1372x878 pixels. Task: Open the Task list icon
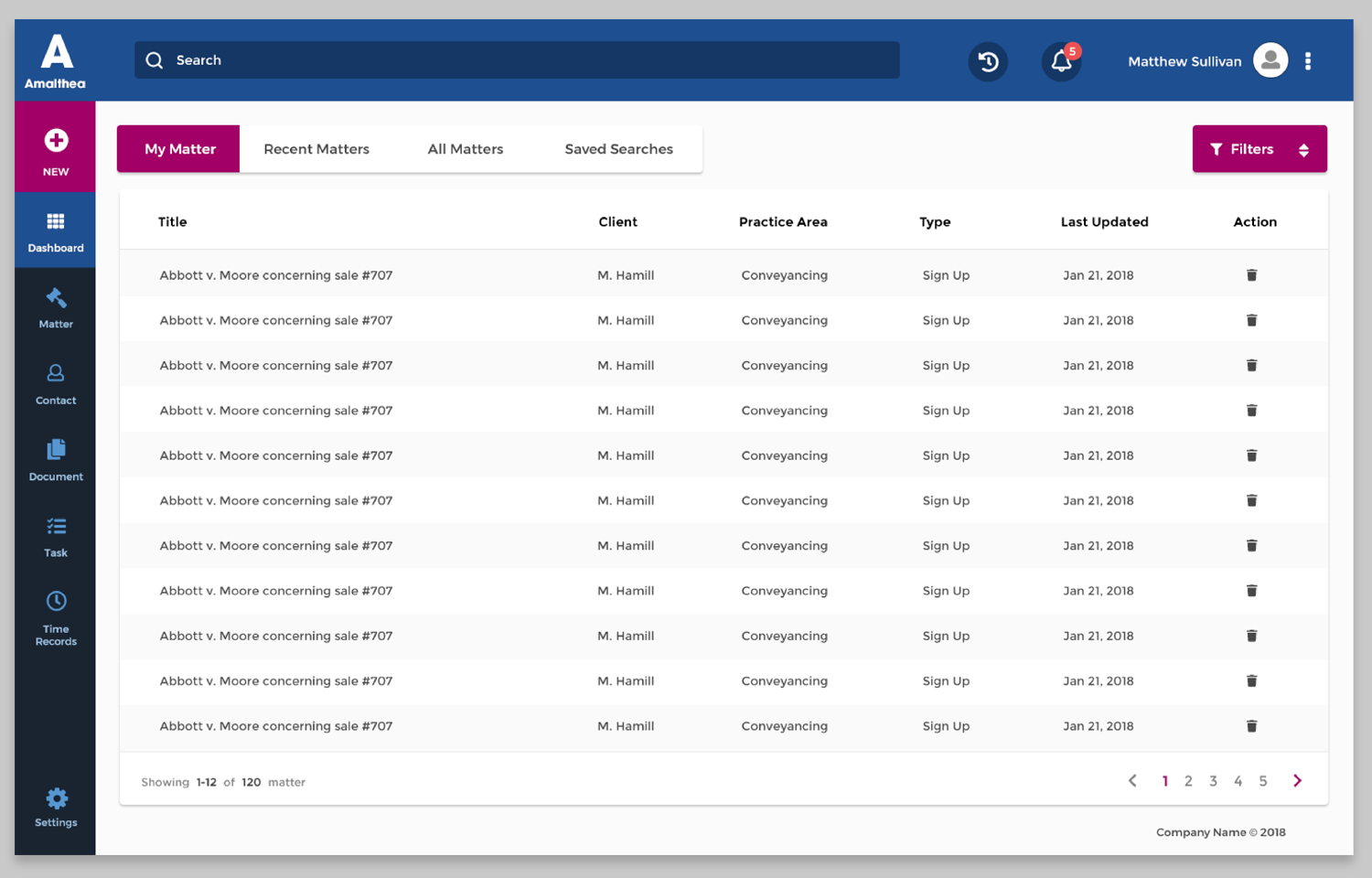coord(56,527)
